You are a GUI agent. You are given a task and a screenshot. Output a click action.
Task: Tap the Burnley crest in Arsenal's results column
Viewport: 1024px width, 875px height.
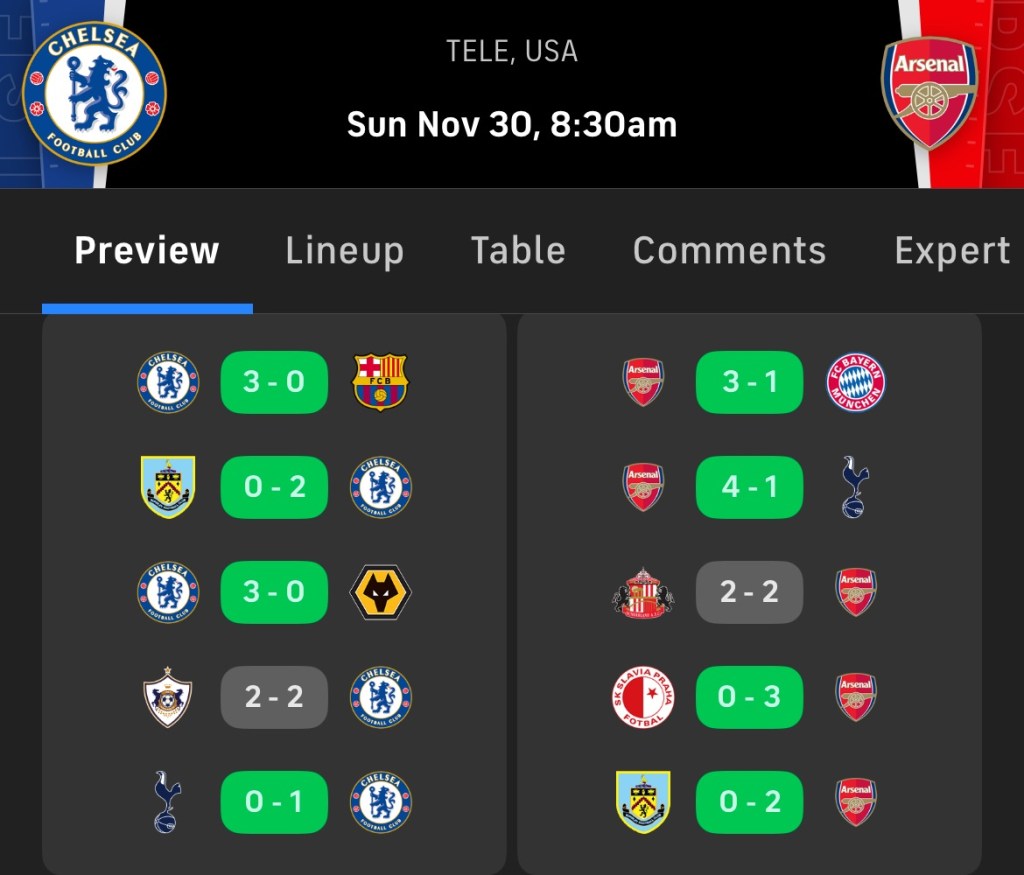coord(643,802)
